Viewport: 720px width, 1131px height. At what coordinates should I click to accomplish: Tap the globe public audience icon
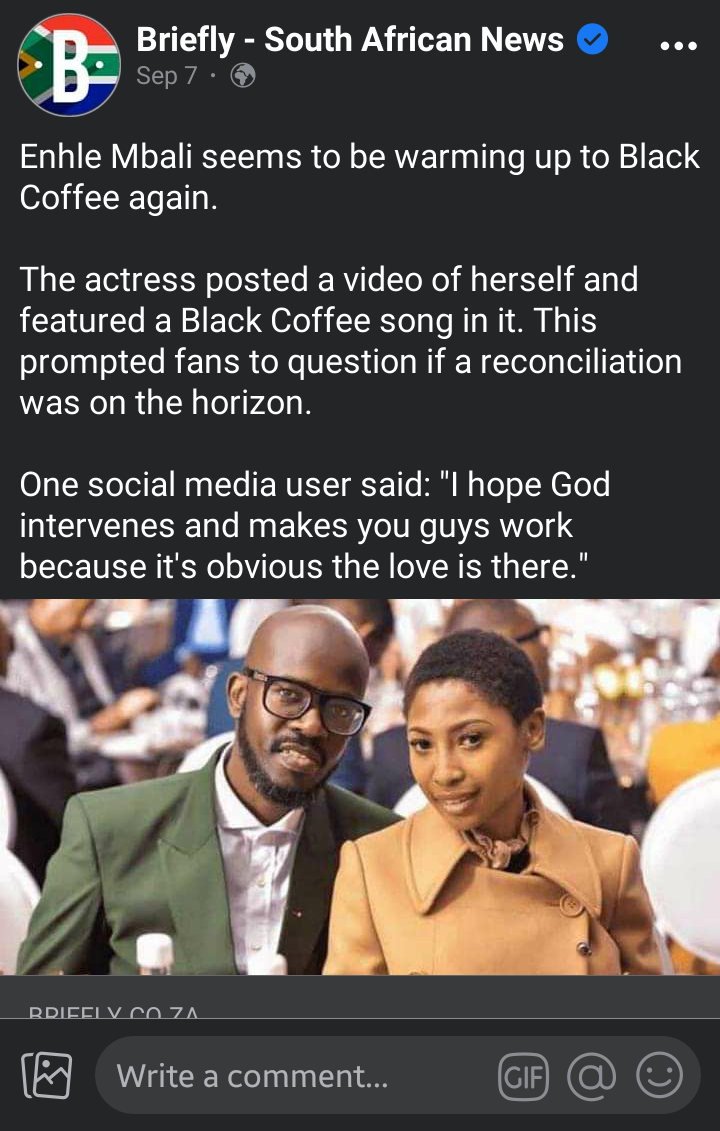[x=242, y=76]
